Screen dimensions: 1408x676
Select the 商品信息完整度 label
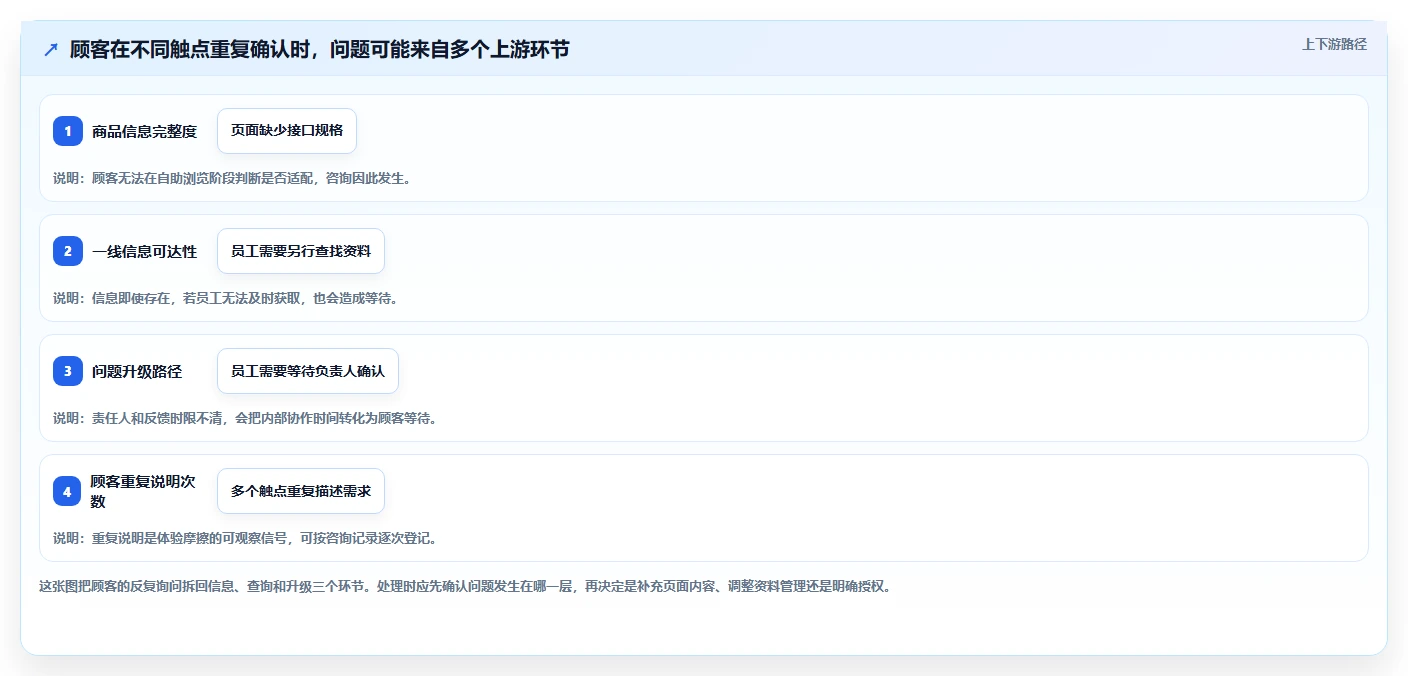pyautogui.click(x=145, y=131)
